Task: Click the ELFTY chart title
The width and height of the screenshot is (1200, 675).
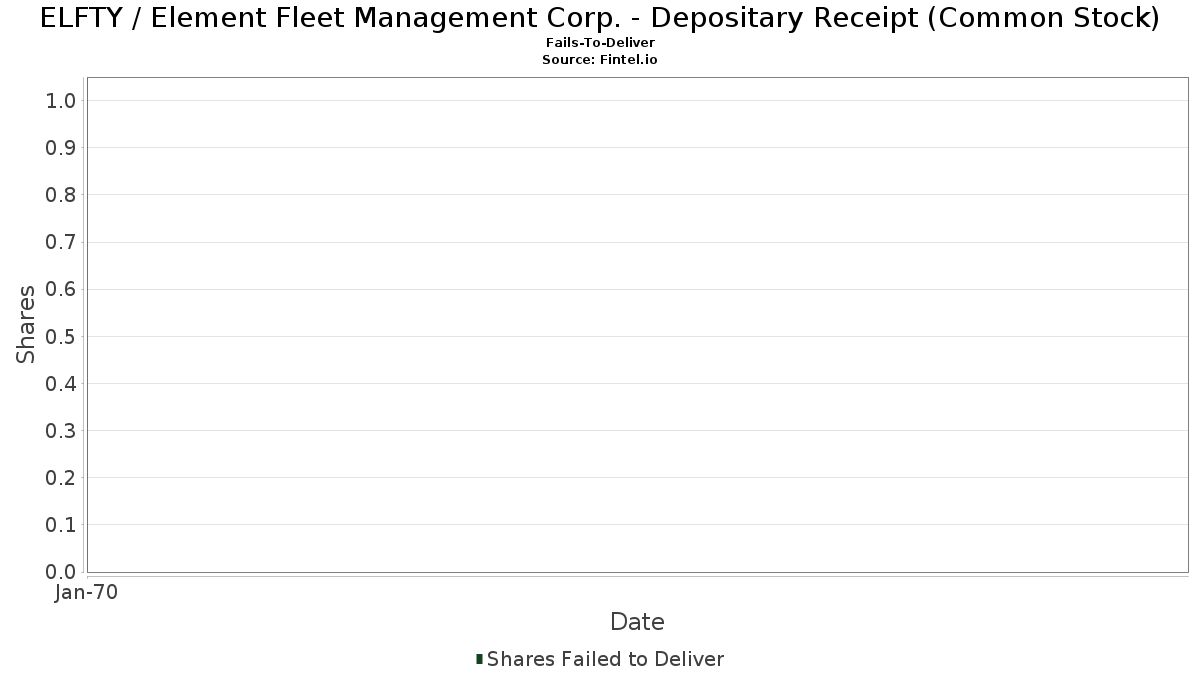Action: pyautogui.click(x=600, y=17)
